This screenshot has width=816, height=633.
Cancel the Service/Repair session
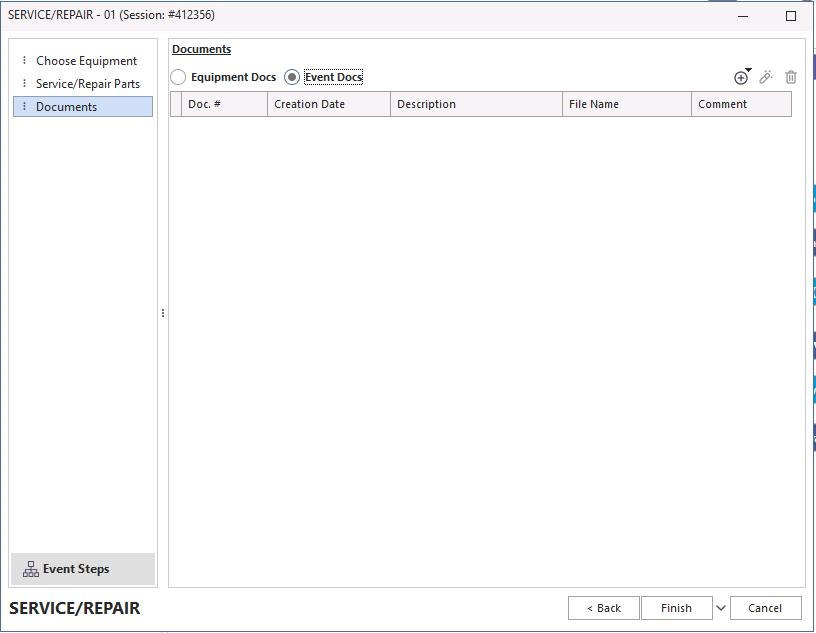point(765,608)
